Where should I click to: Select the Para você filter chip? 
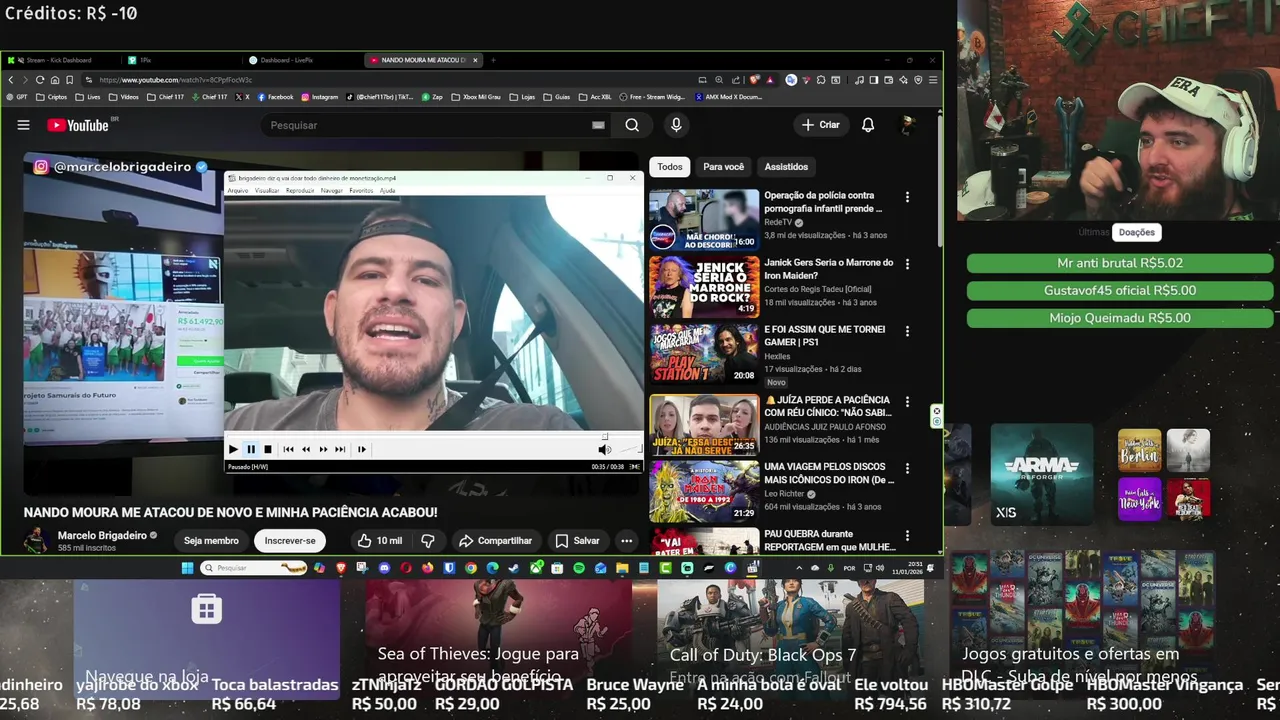723,167
